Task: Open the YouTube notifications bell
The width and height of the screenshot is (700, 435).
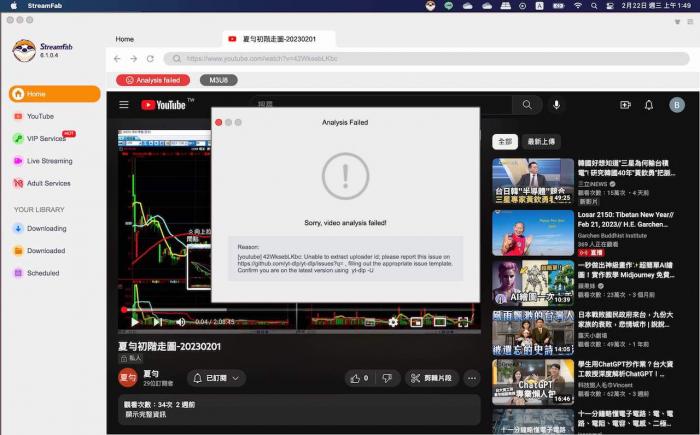Action: (x=649, y=105)
